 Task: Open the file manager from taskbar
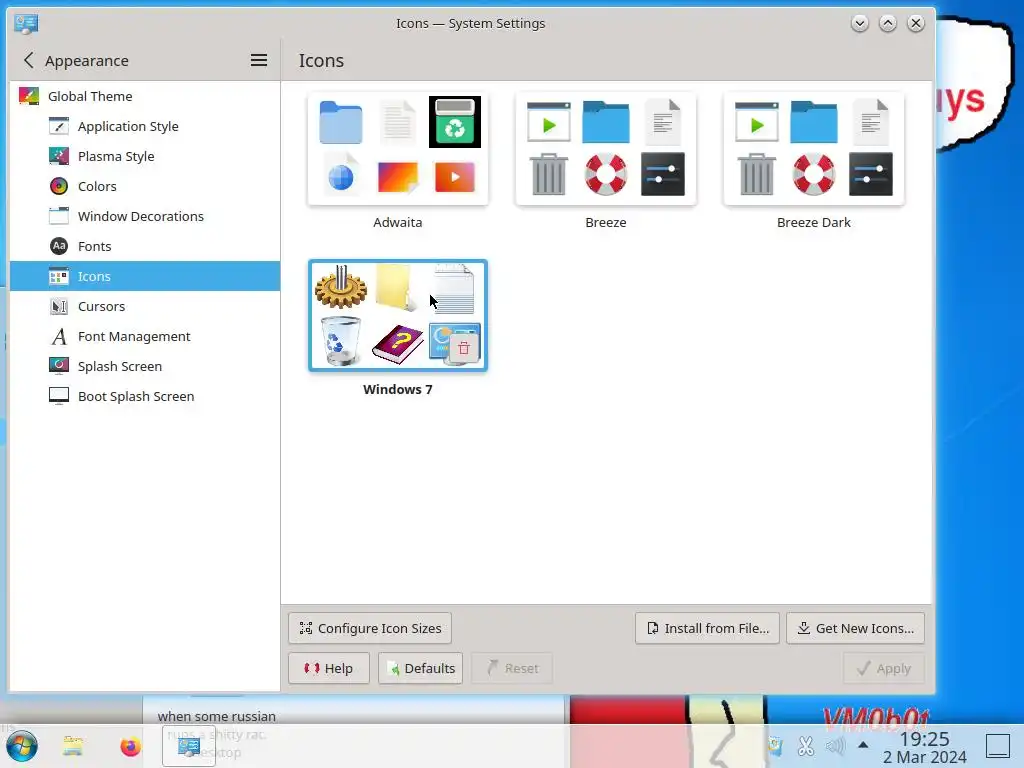72,746
